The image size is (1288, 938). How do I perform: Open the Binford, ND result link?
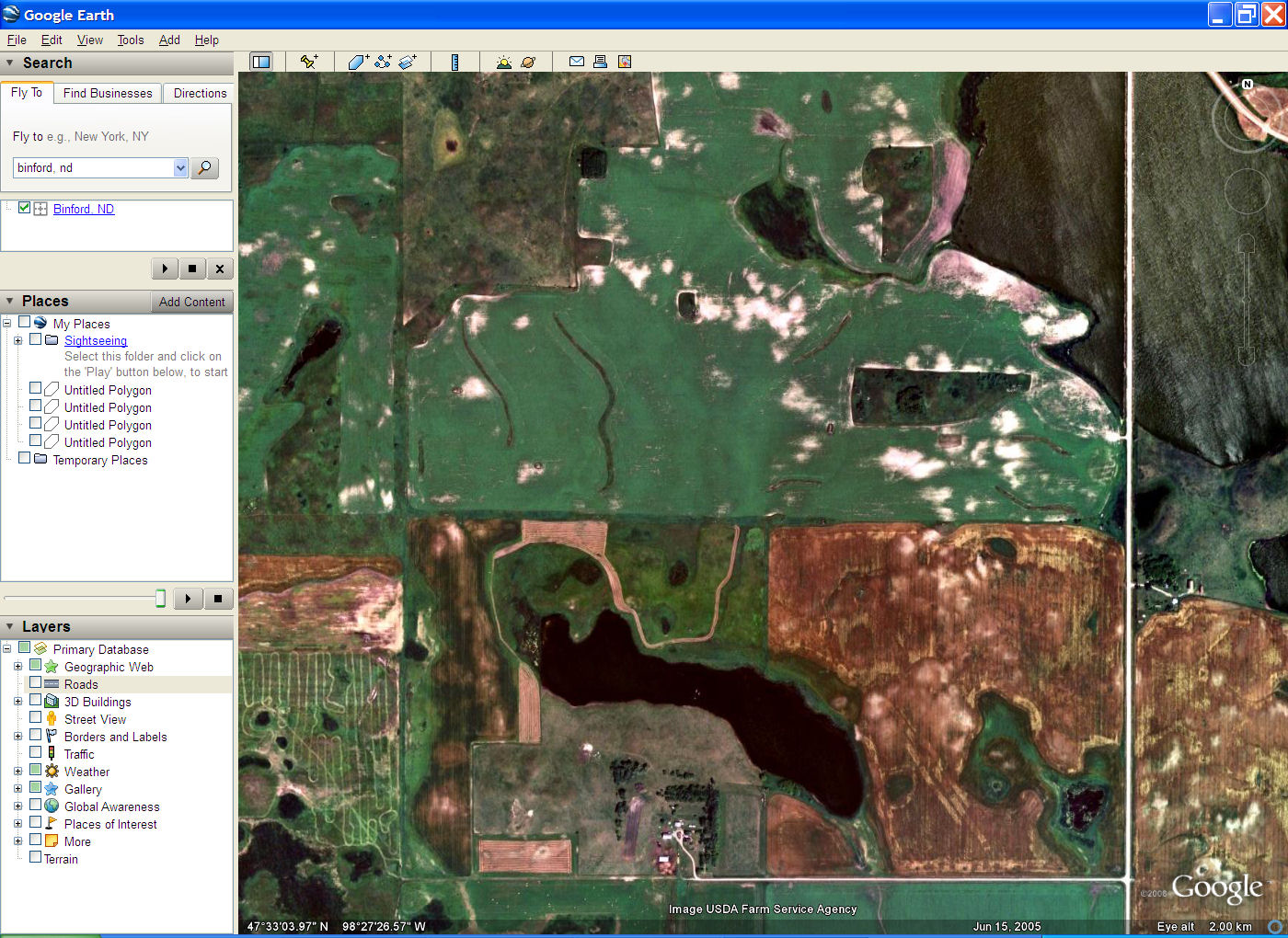84,209
